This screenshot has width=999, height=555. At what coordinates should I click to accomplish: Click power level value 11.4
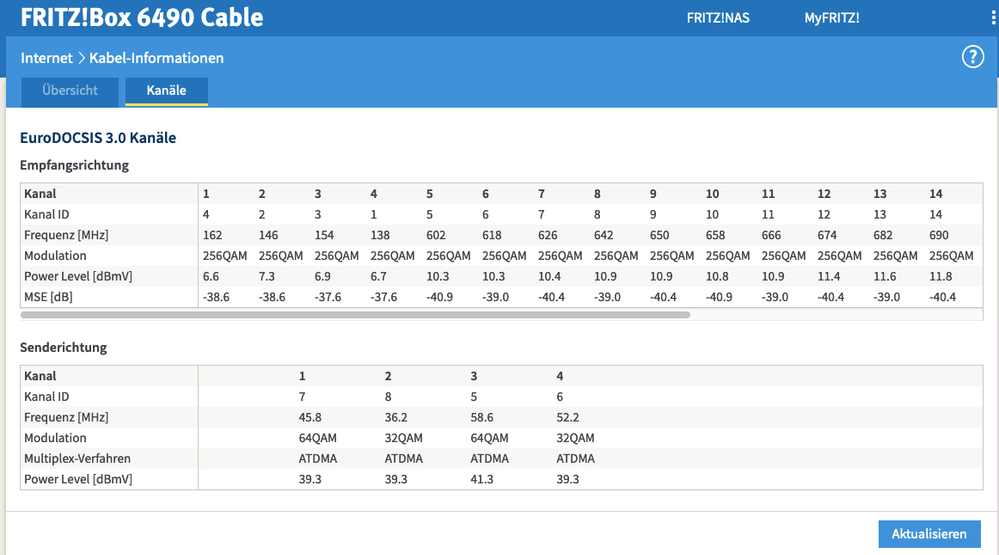829,277
